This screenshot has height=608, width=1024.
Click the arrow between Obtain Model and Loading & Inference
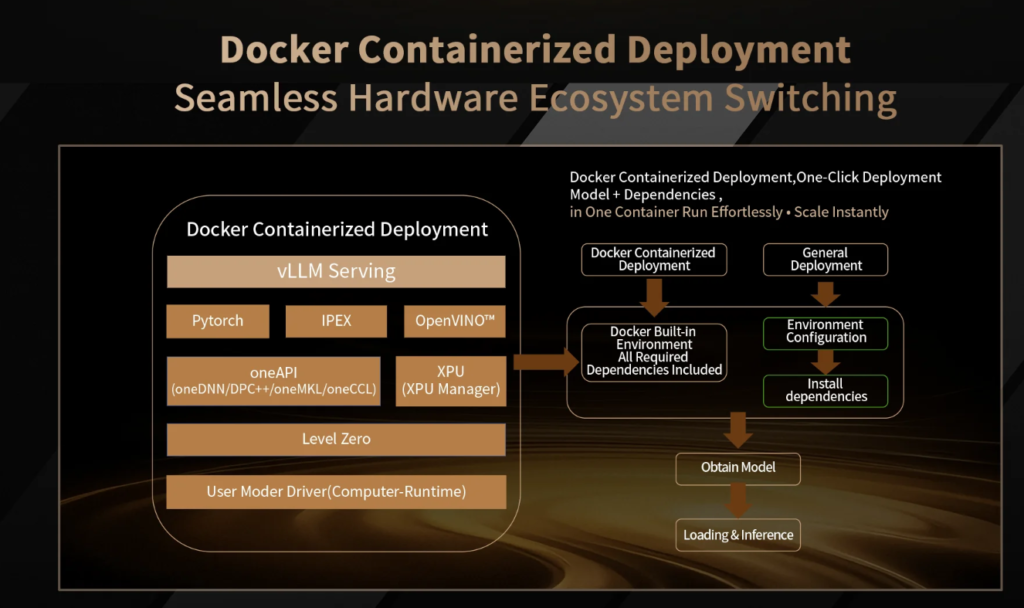coord(738,499)
